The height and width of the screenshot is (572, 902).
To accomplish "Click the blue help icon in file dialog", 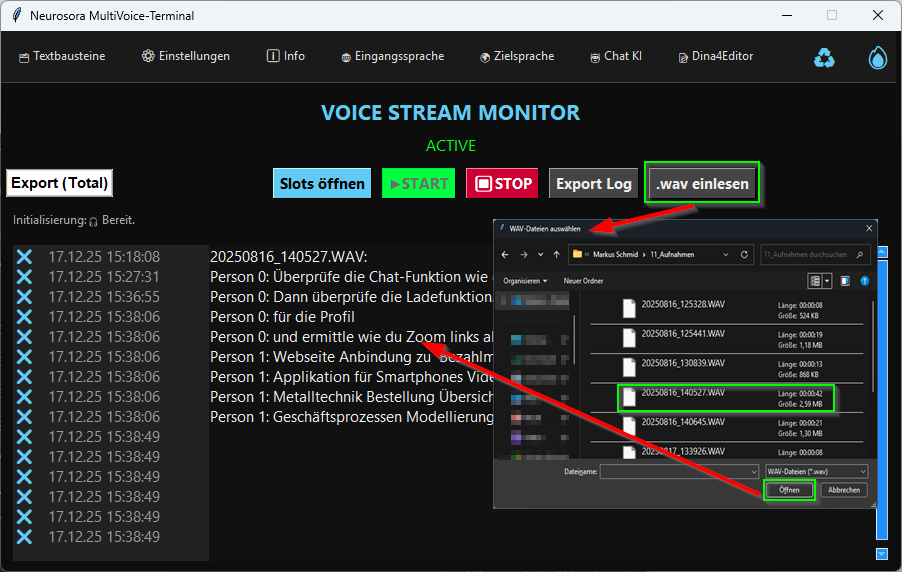I will coord(865,281).
